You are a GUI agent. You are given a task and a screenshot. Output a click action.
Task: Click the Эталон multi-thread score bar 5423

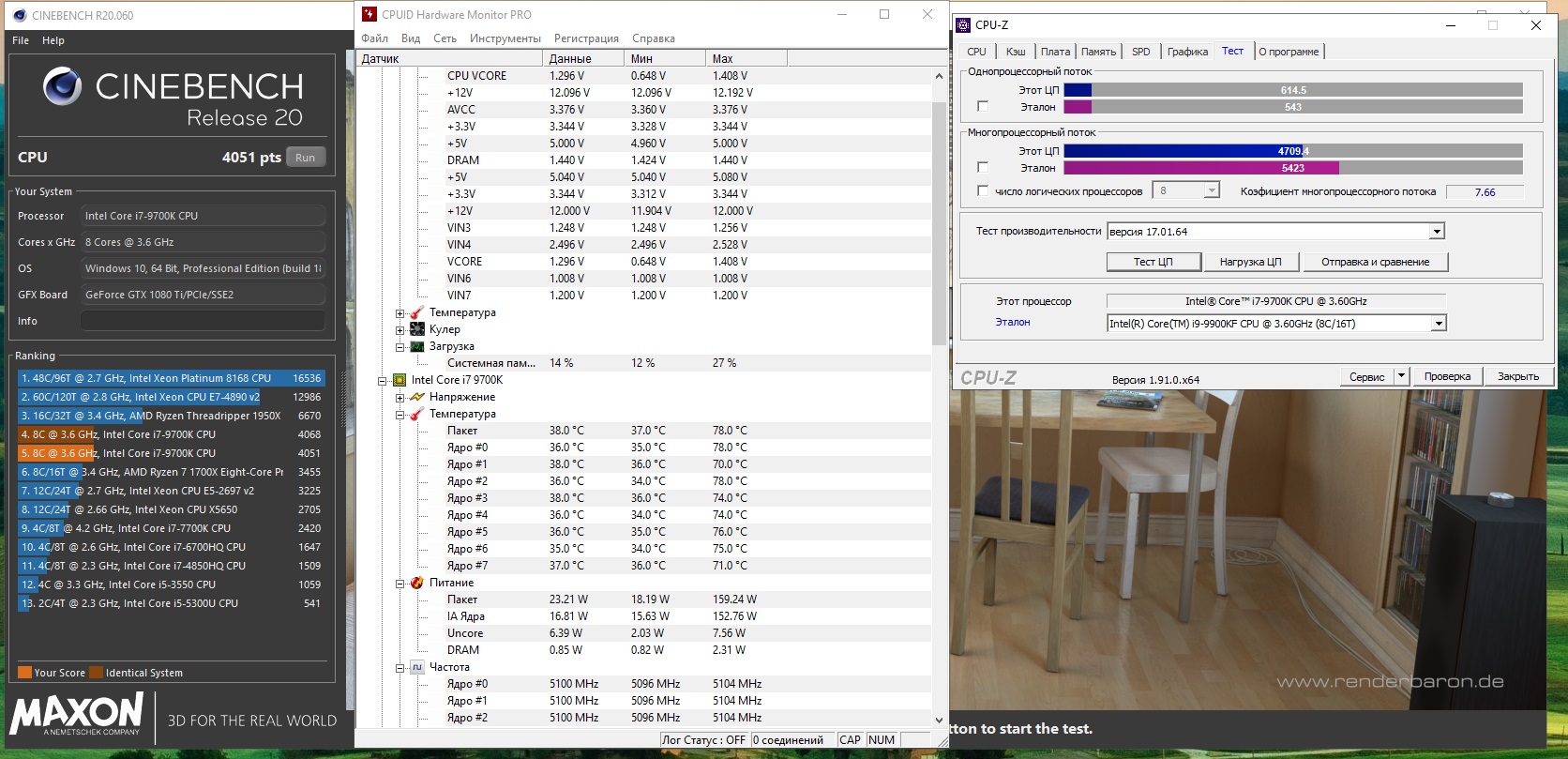tap(1293, 168)
